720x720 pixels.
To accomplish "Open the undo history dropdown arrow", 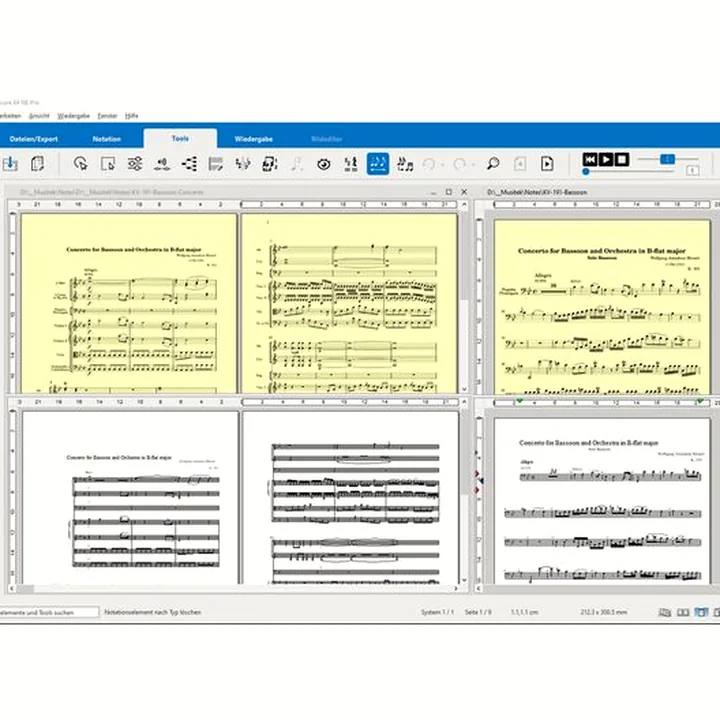I will 443,164.
